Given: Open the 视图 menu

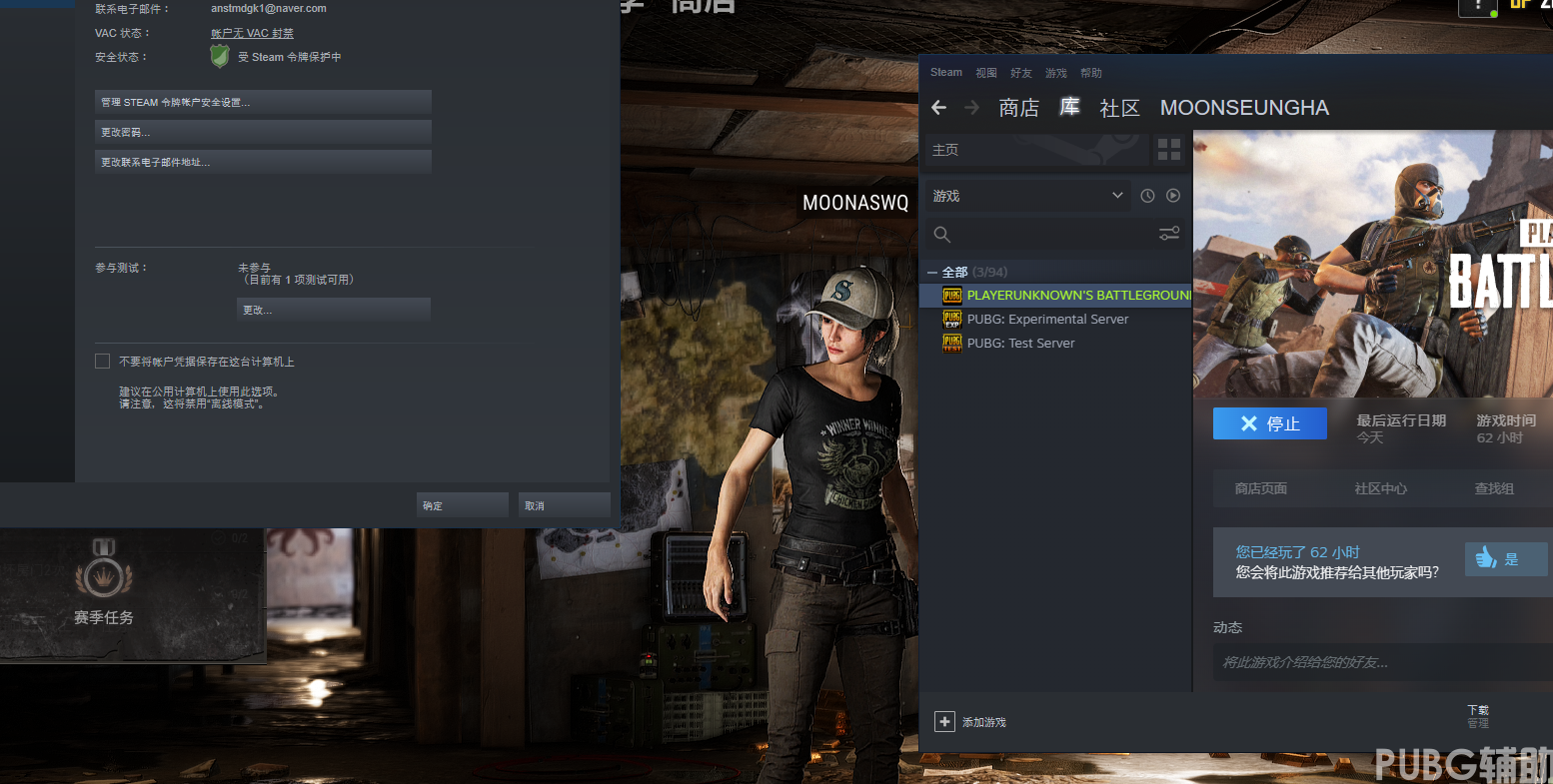Looking at the screenshot, I should 986,73.
